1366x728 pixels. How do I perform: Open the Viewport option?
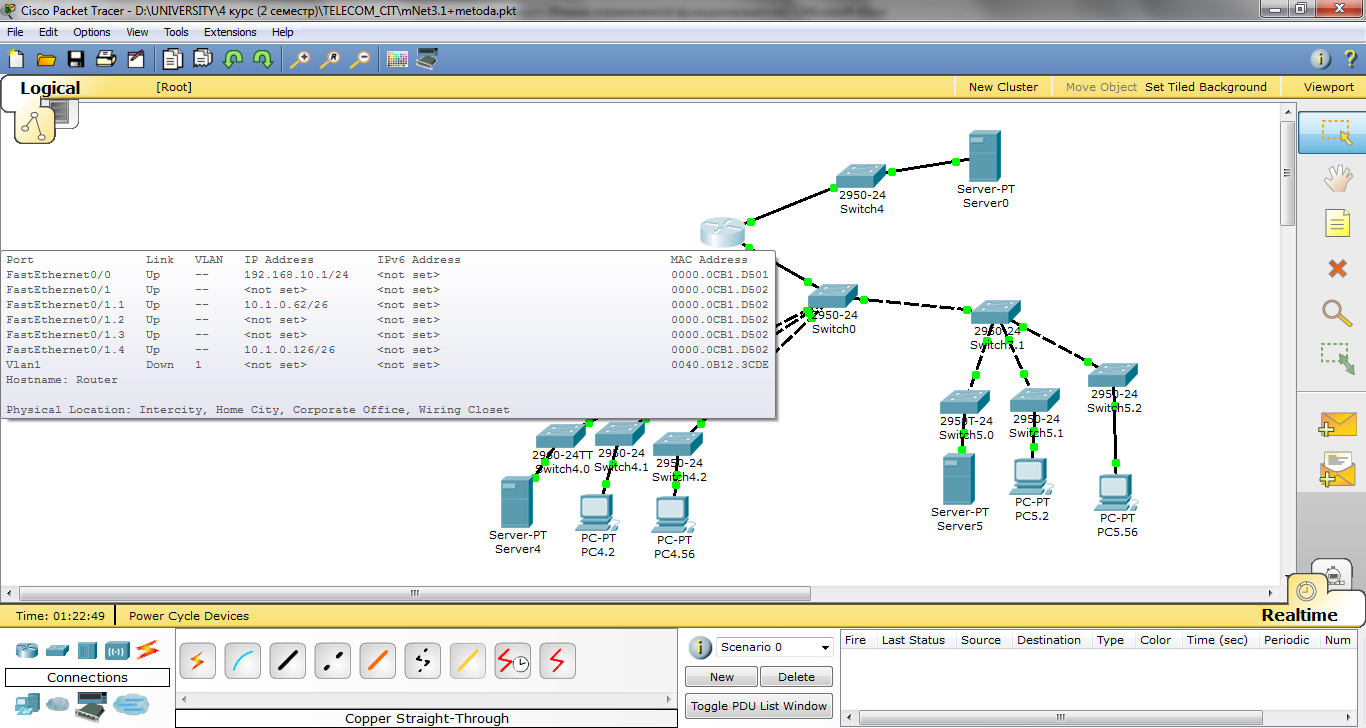(1328, 87)
